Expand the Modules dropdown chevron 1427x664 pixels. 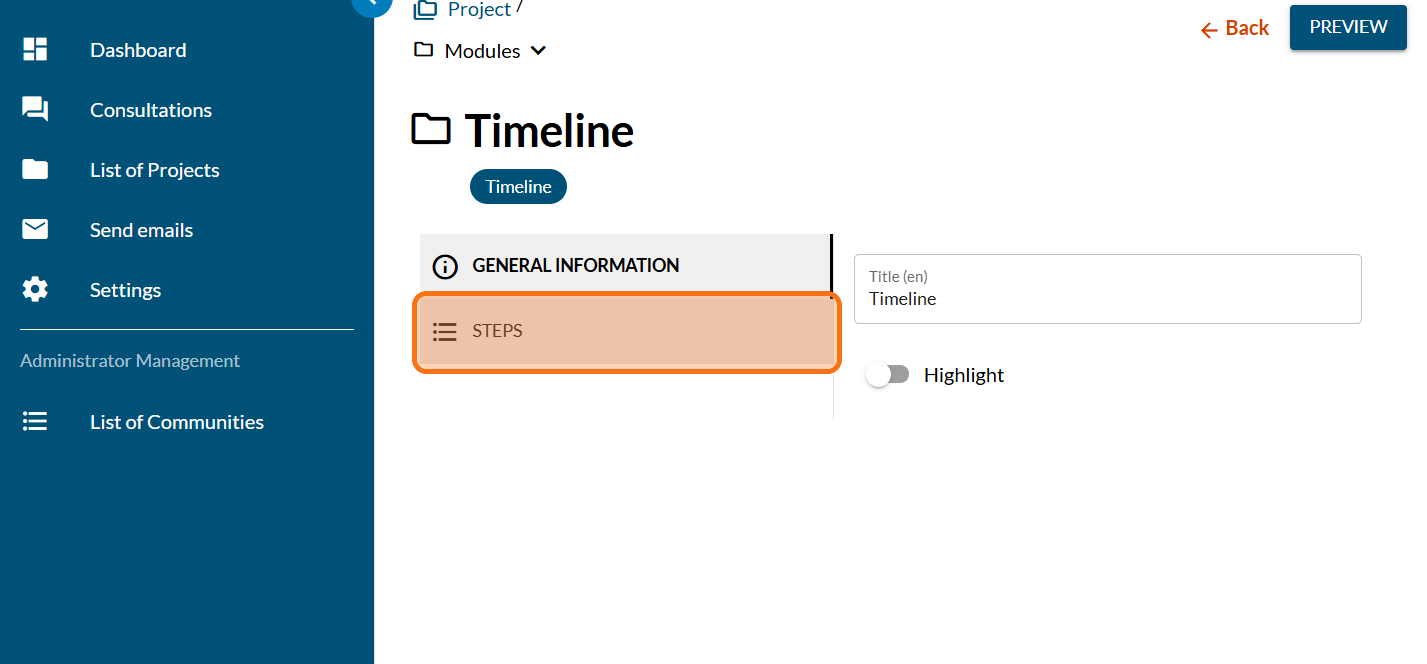538,51
